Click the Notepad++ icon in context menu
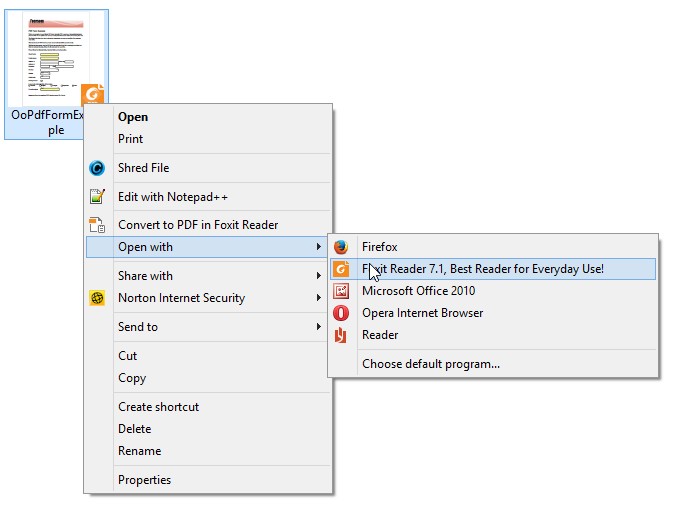Viewport: 677px width, 506px height. click(97, 196)
